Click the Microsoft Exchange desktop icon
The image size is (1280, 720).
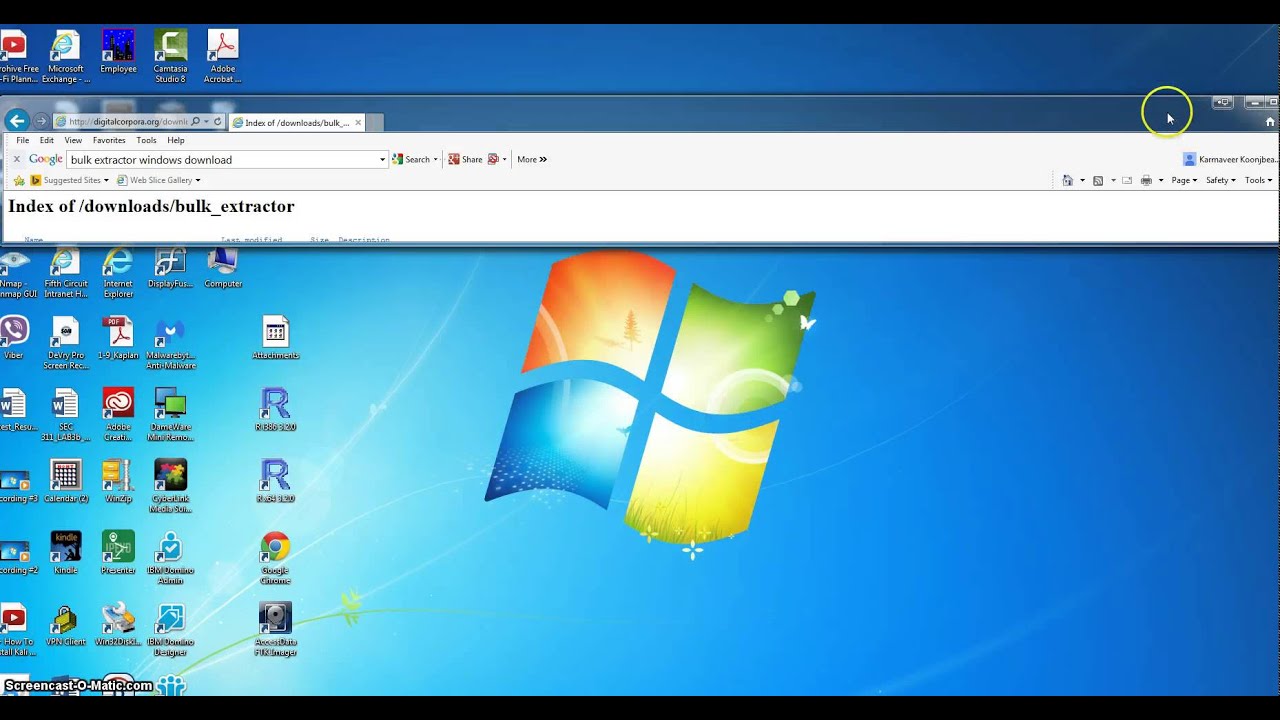click(65, 57)
